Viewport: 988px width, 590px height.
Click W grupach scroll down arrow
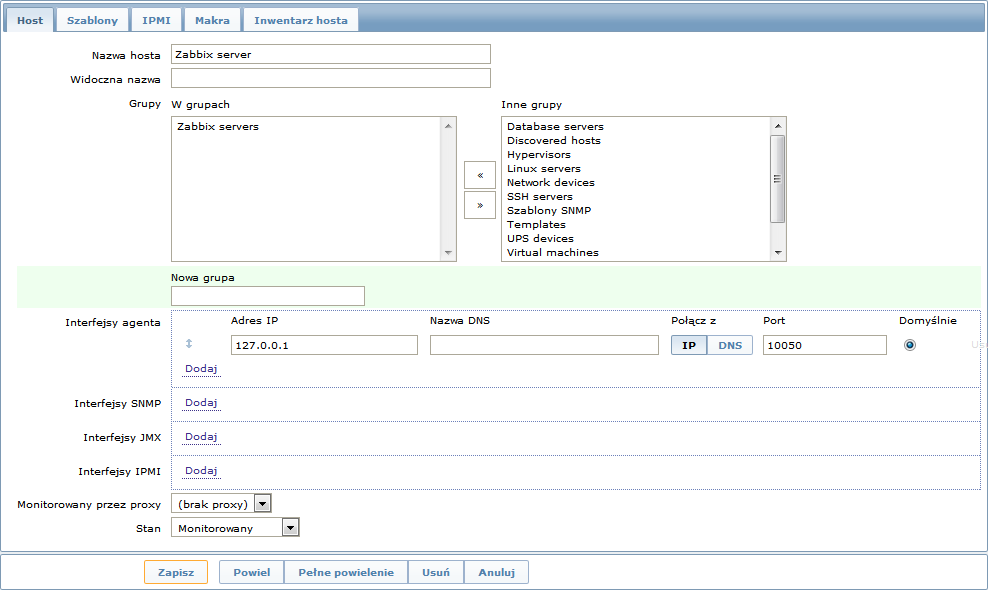(x=448, y=253)
